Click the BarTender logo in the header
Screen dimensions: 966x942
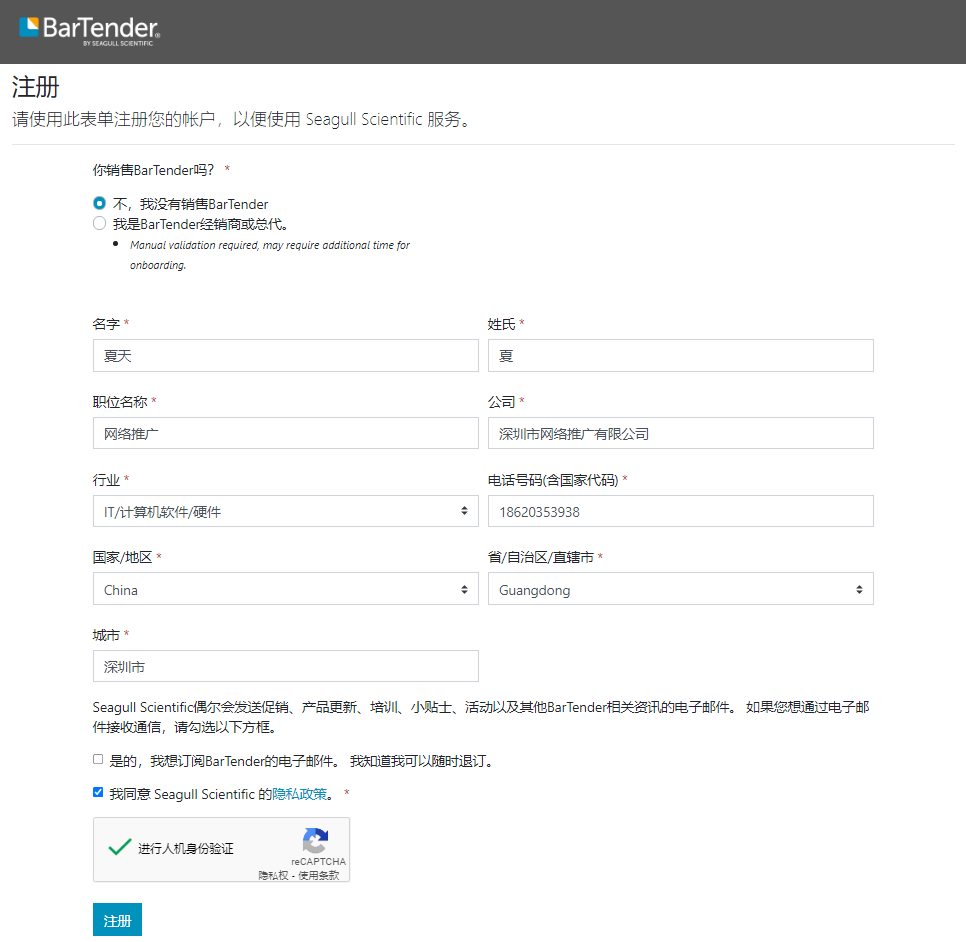[90, 31]
